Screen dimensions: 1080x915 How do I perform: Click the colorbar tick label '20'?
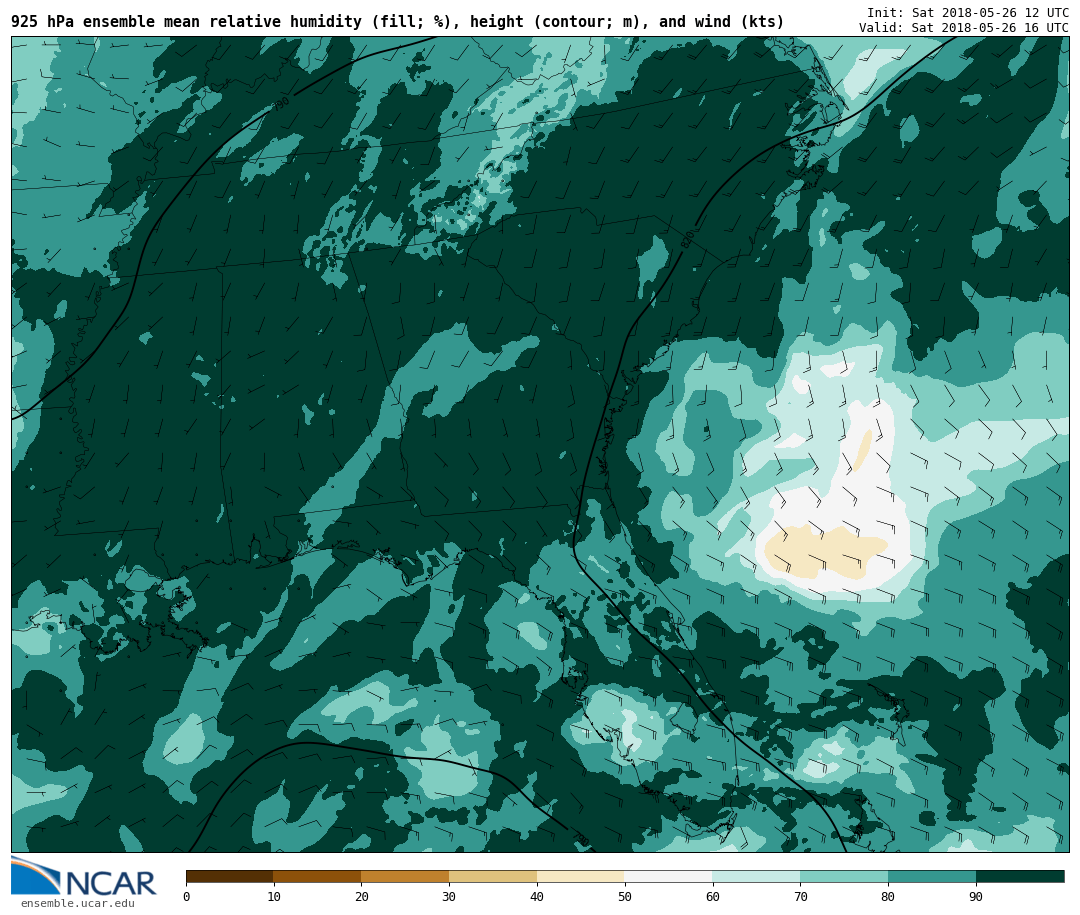pyautogui.click(x=362, y=896)
